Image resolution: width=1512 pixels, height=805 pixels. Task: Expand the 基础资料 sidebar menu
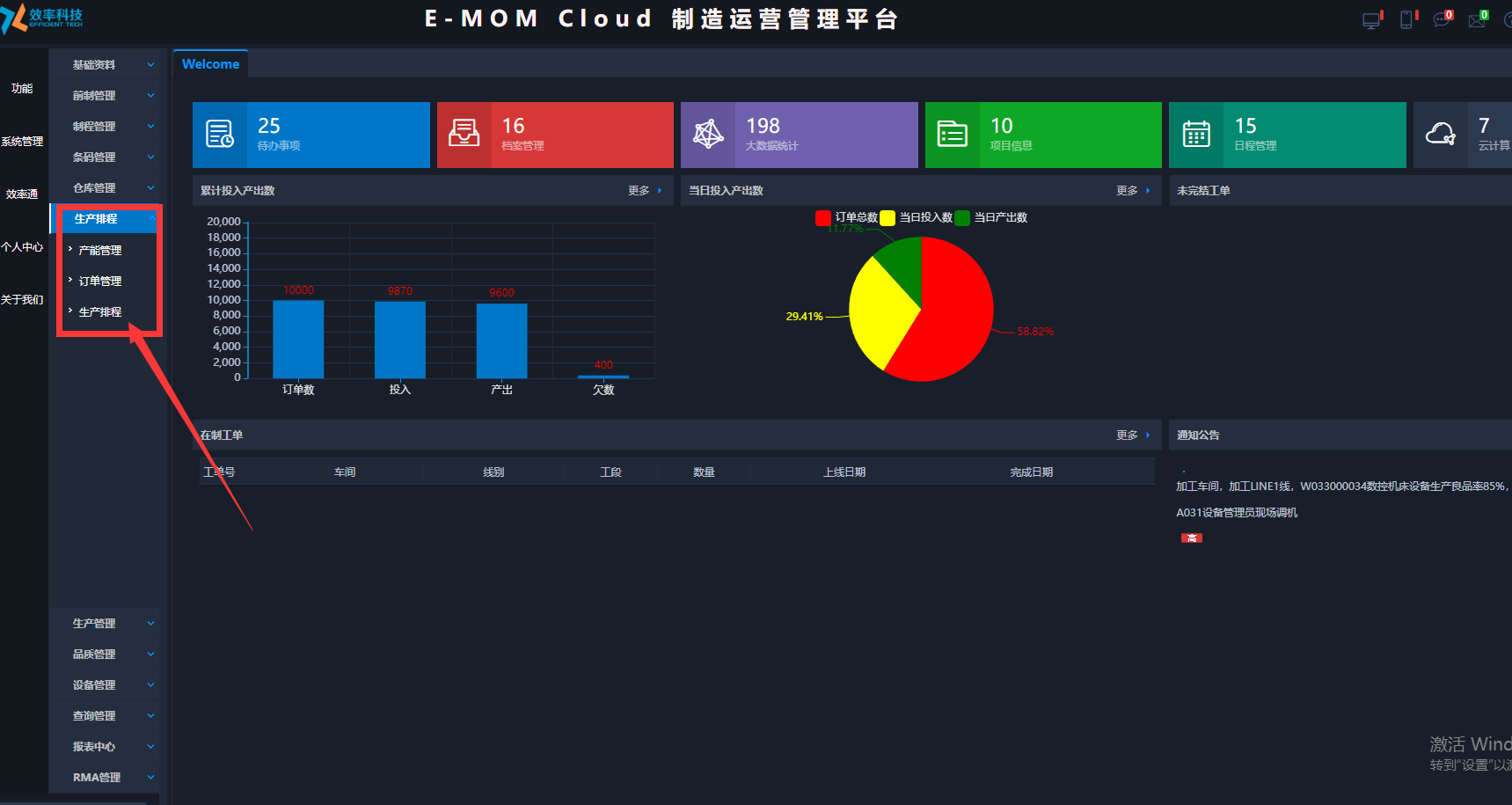(x=104, y=65)
